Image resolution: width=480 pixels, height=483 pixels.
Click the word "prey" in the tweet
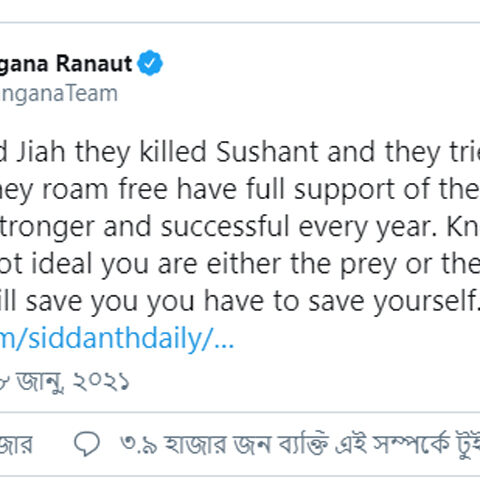(368, 265)
